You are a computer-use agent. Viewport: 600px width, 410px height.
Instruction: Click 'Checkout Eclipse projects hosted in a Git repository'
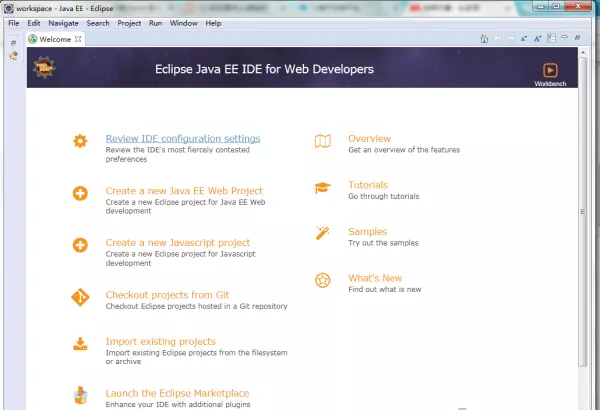196,306
